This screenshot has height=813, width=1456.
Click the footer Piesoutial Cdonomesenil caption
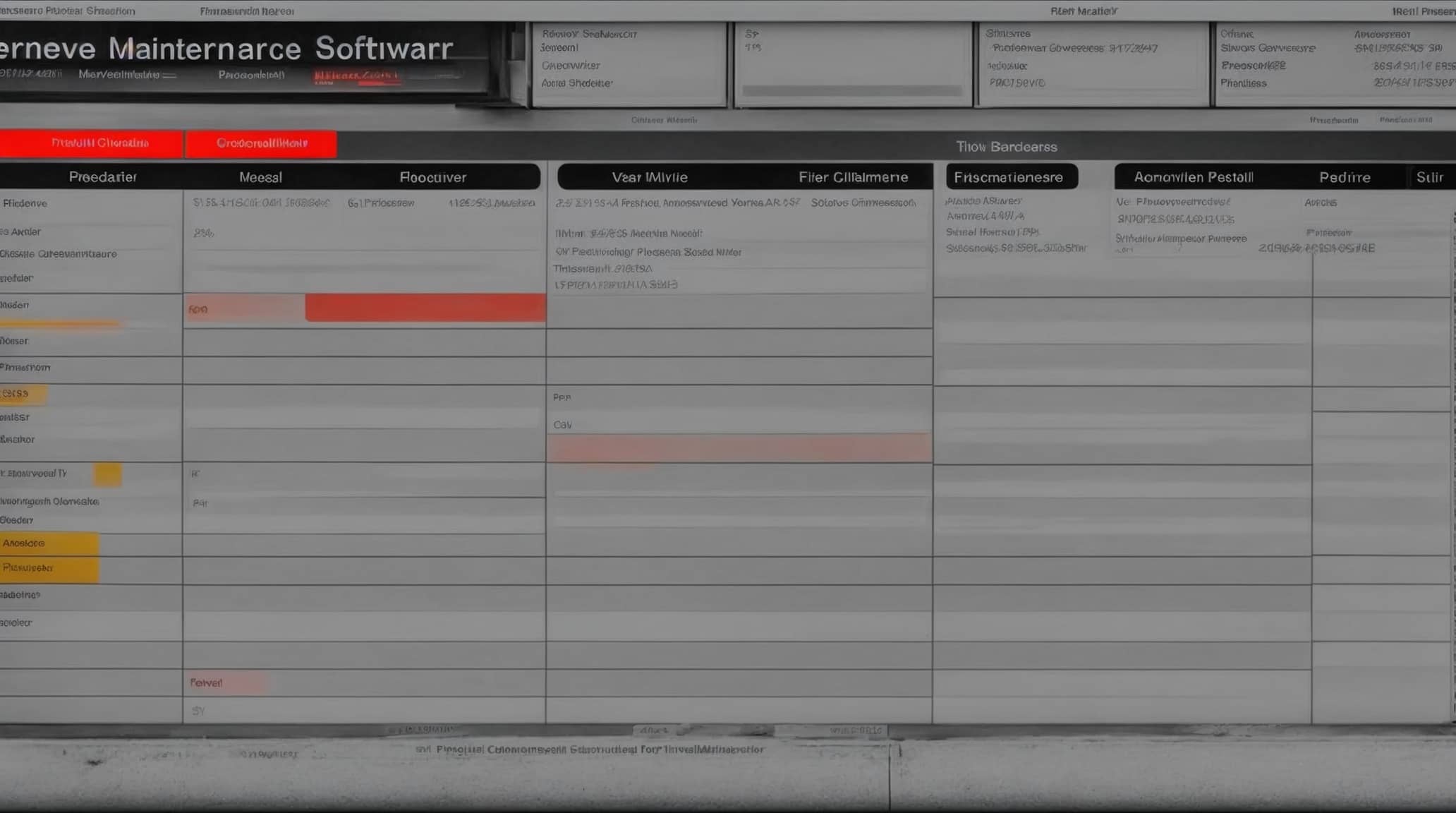(x=589, y=749)
